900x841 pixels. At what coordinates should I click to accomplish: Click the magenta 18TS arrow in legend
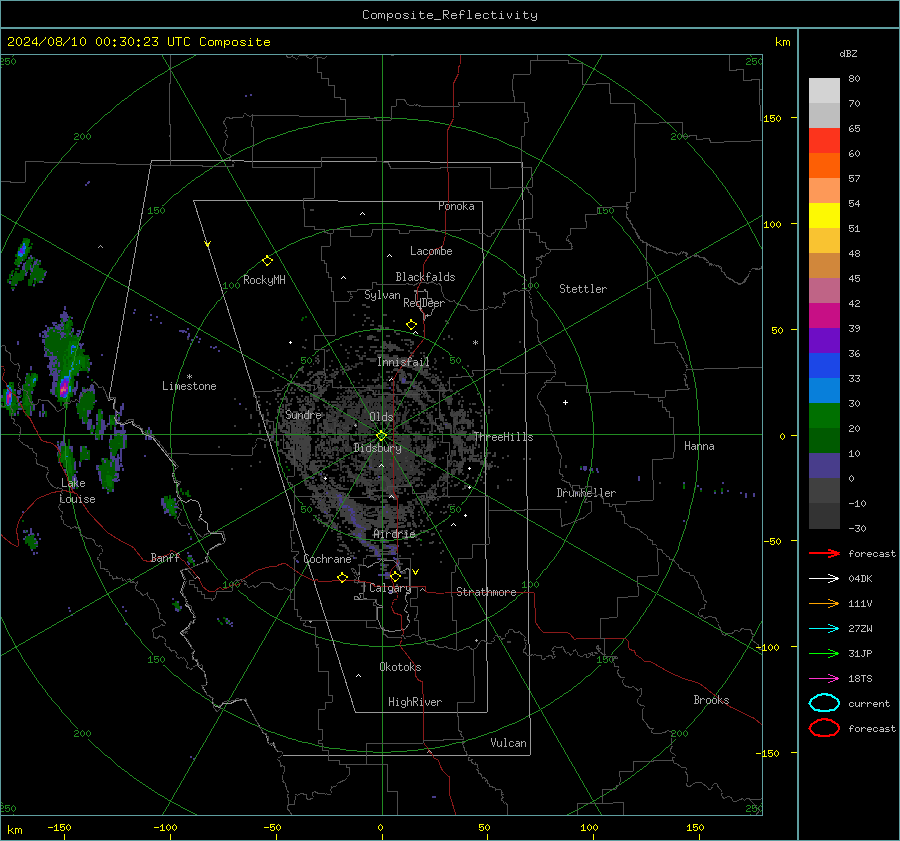click(x=824, y=679)
